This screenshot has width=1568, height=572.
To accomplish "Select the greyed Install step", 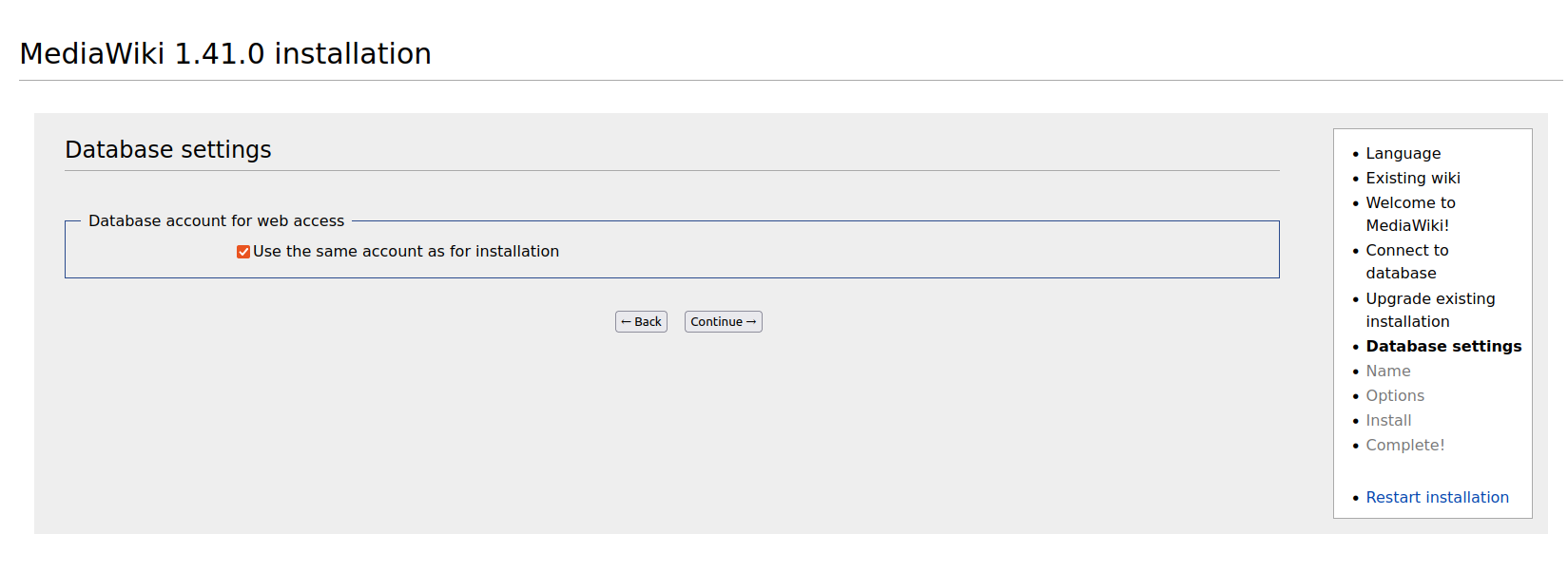I will click(x=1388, y=421).
